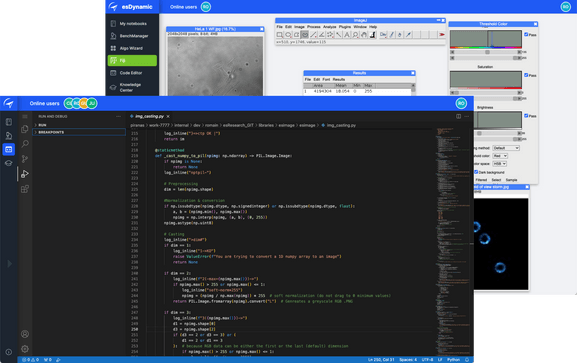Select the Polygon selection tool in ImageJ
This screenshot has width=577, height=363.
[x=296, y=35]
